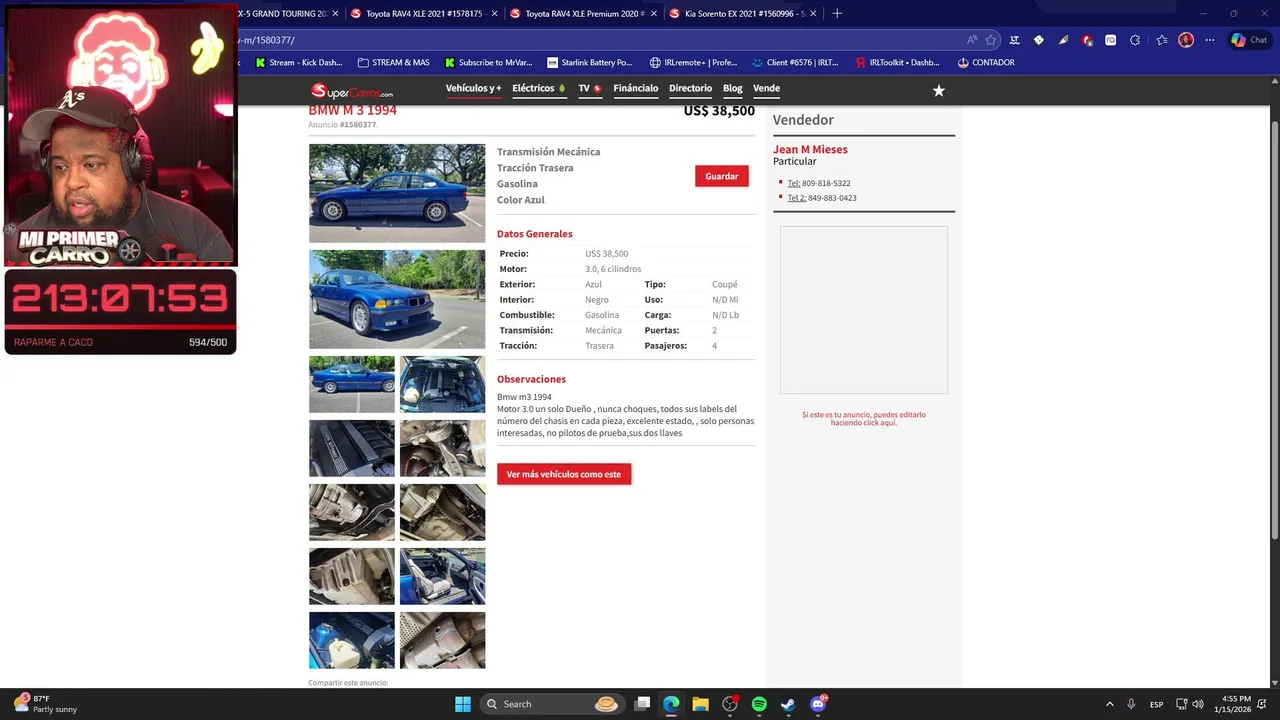Image resolution: width=1280 pixels, height=720 pixels.
Task: Open CONTADOR bookmark
Action: point(986,62)
